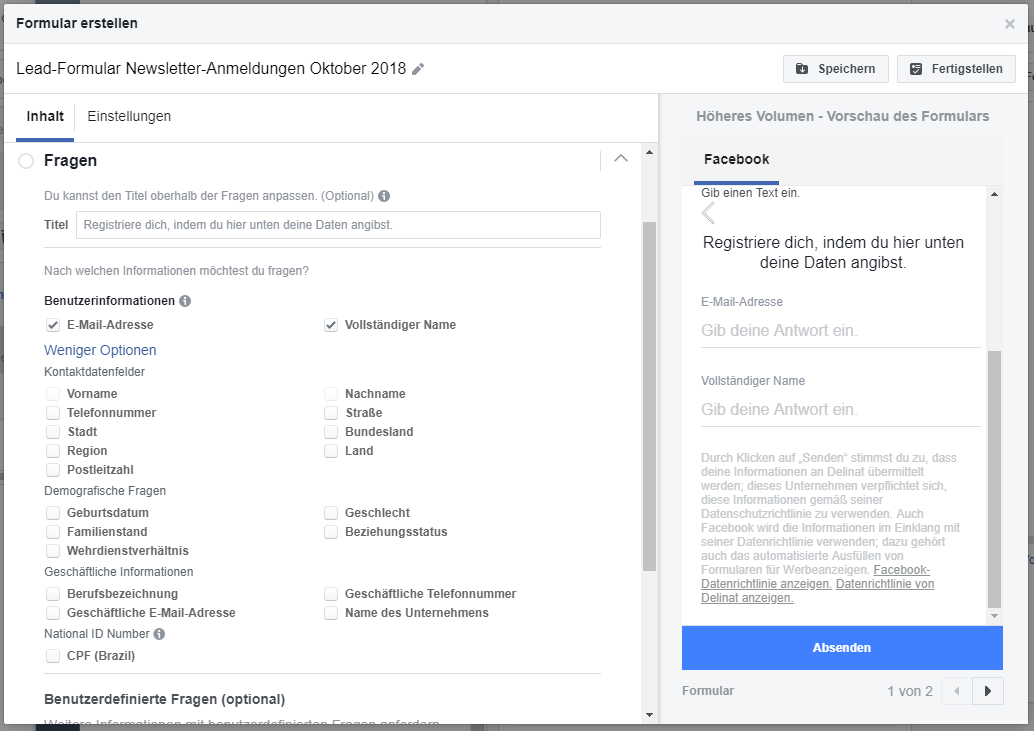Viewport: 1034px width, 731px height.
Task: Click the Vollständiger Name answer field in preview
Action: 841,410
